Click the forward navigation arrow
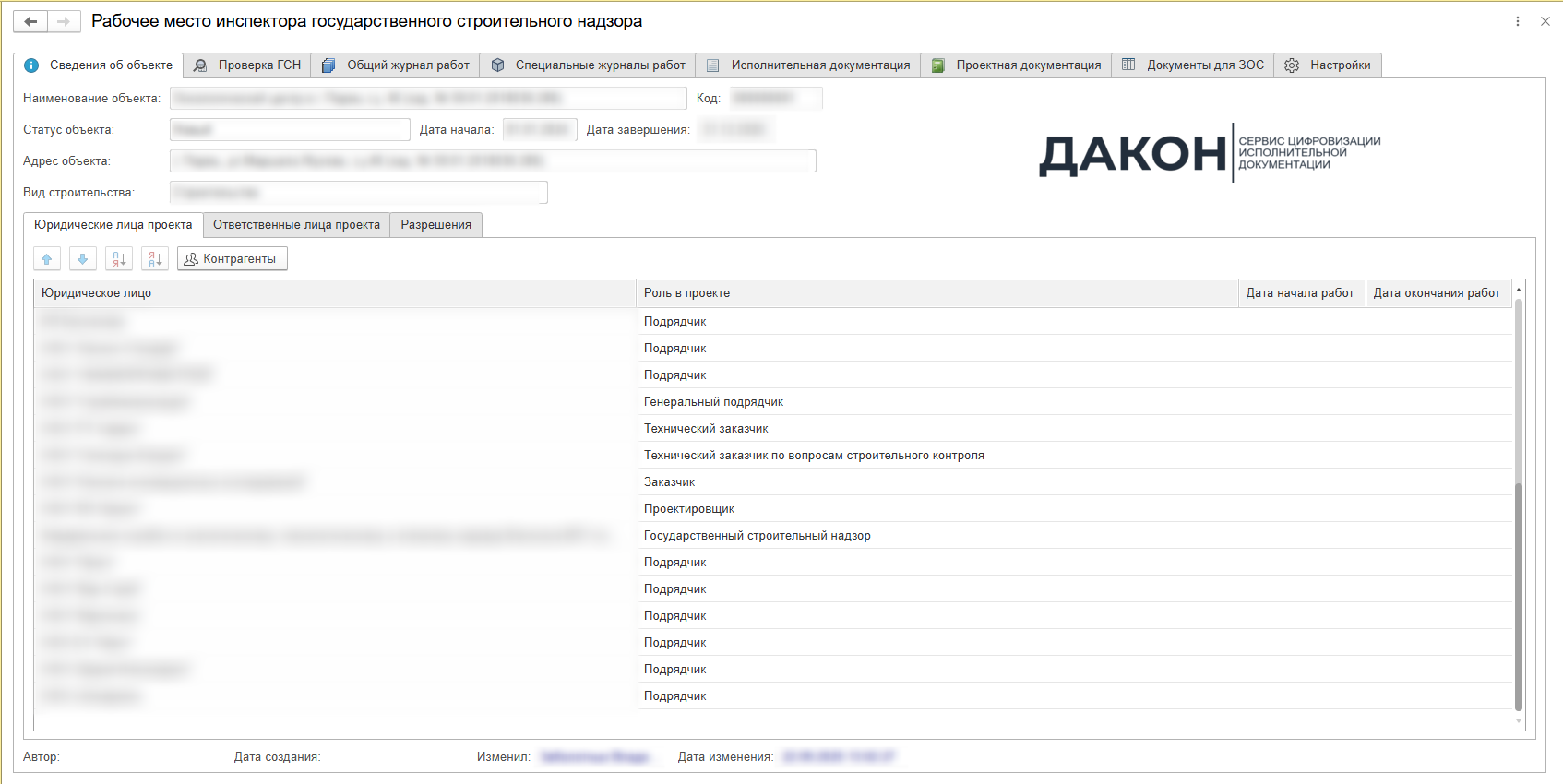 [63, 21]
